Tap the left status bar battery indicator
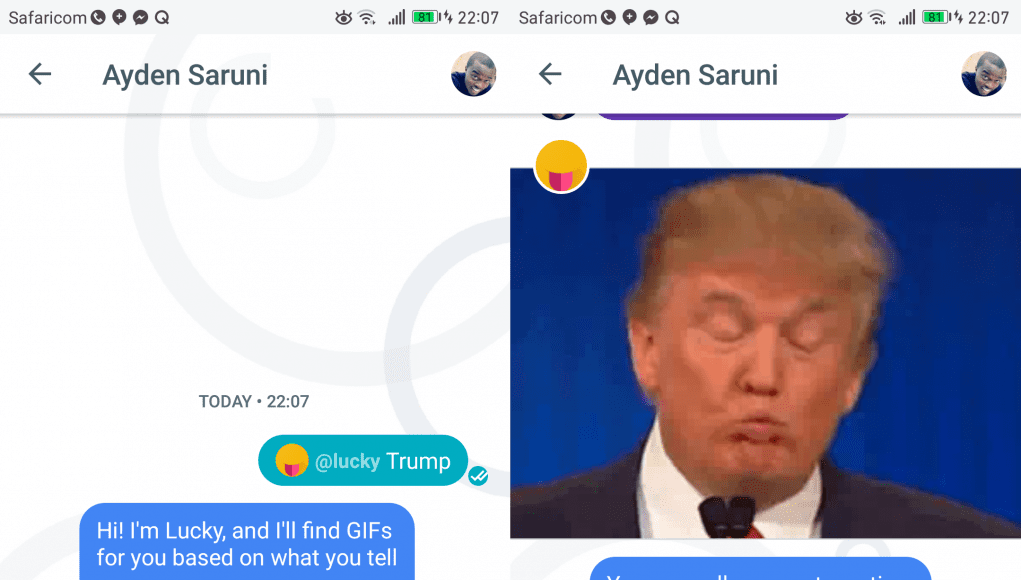Screen dimensions: 1021x580 click(x=427, y=18)
